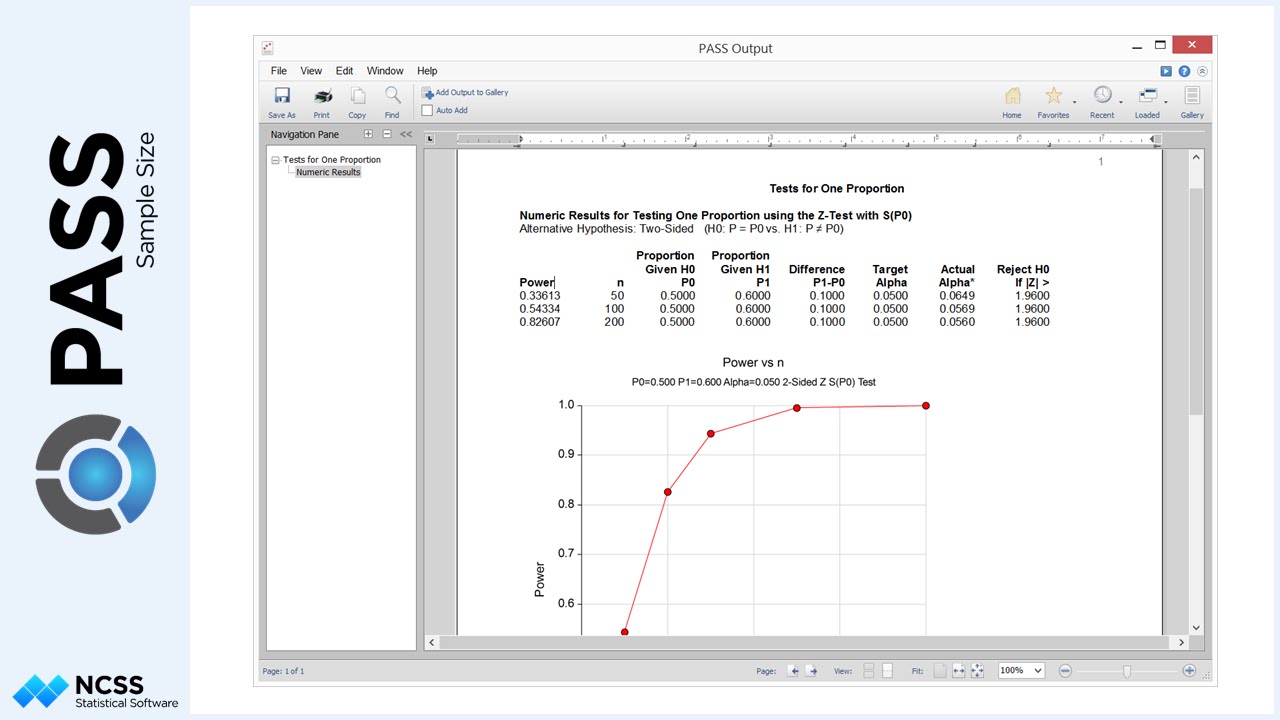Click the zoom slider handle
Image resolution: width=1280 pixels, height=720 pixels.
pos(1127,671)
